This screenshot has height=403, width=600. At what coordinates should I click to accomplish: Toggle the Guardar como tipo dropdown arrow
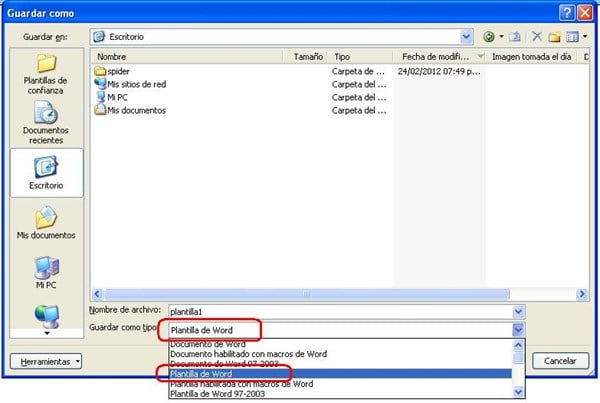click(518, 330)
